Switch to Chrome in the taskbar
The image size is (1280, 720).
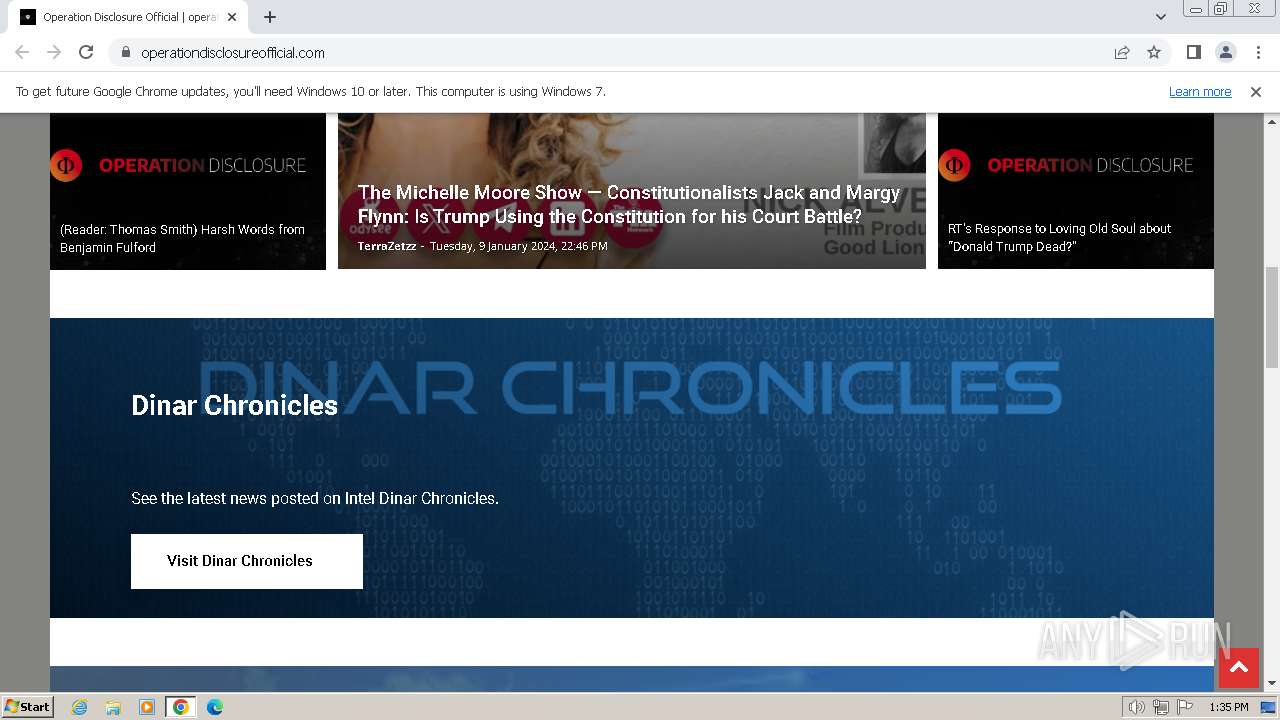pos(180,707)
